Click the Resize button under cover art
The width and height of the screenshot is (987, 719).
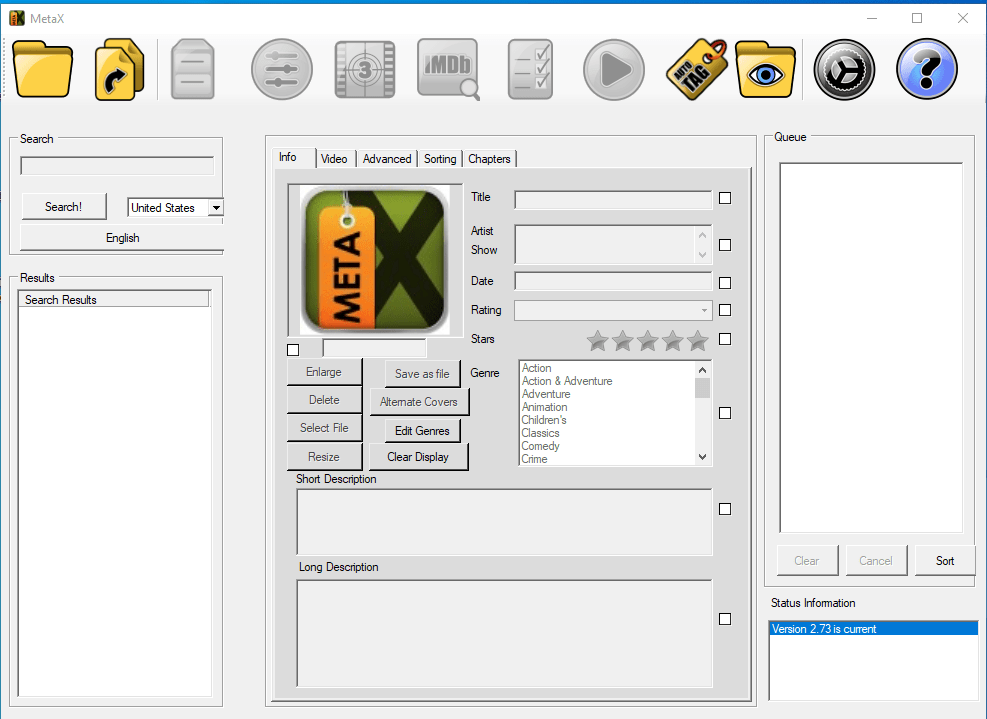tap(324, 456)
